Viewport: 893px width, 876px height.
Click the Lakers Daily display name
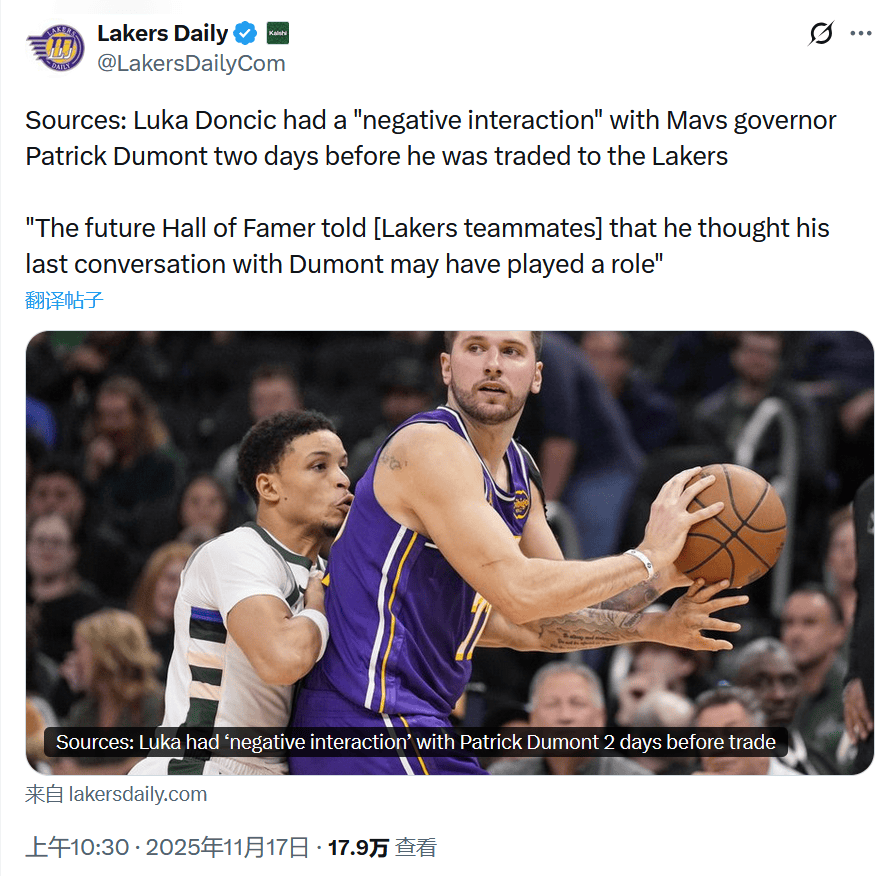click(162, 34)
